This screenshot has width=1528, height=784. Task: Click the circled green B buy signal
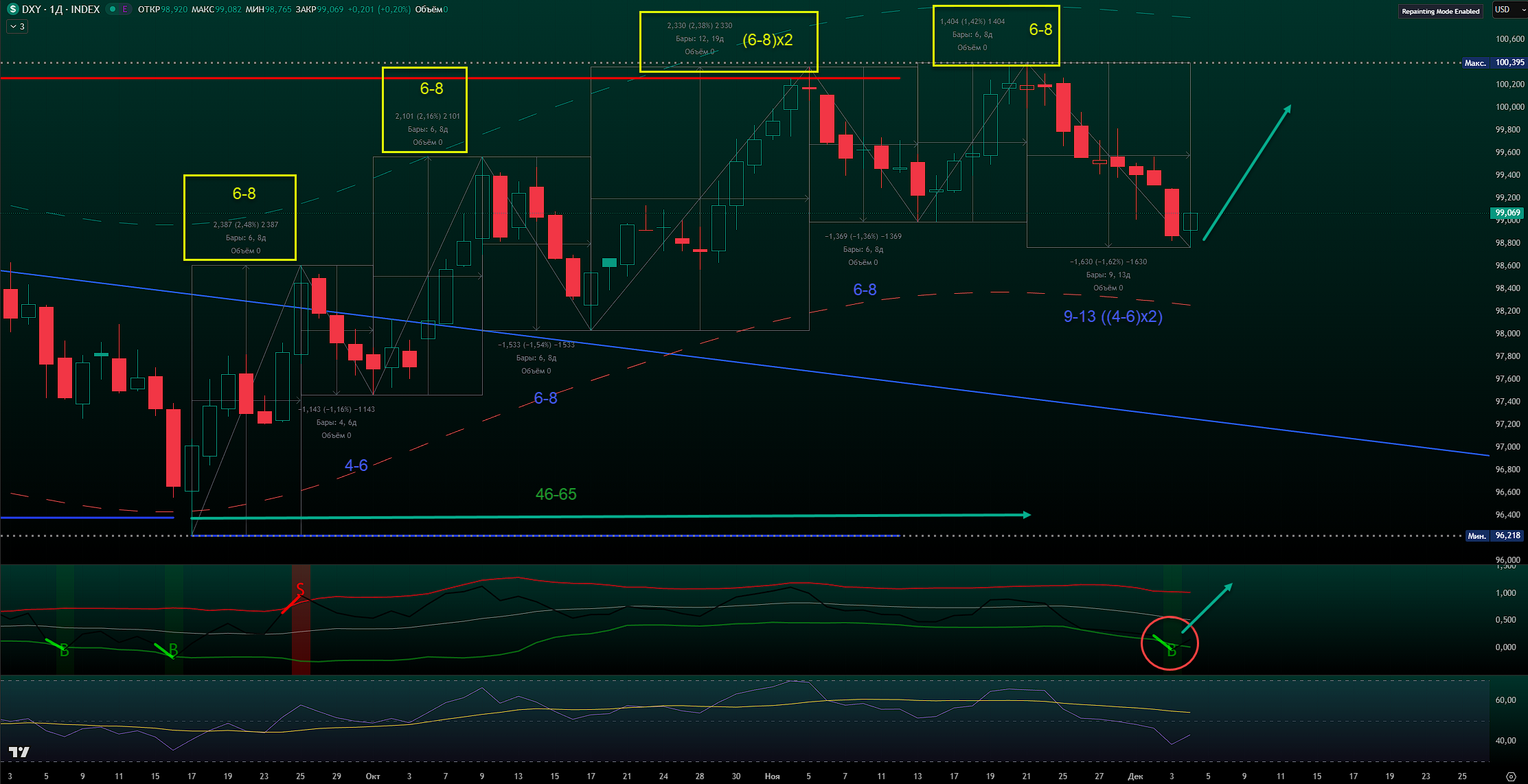click(1171, 649)
